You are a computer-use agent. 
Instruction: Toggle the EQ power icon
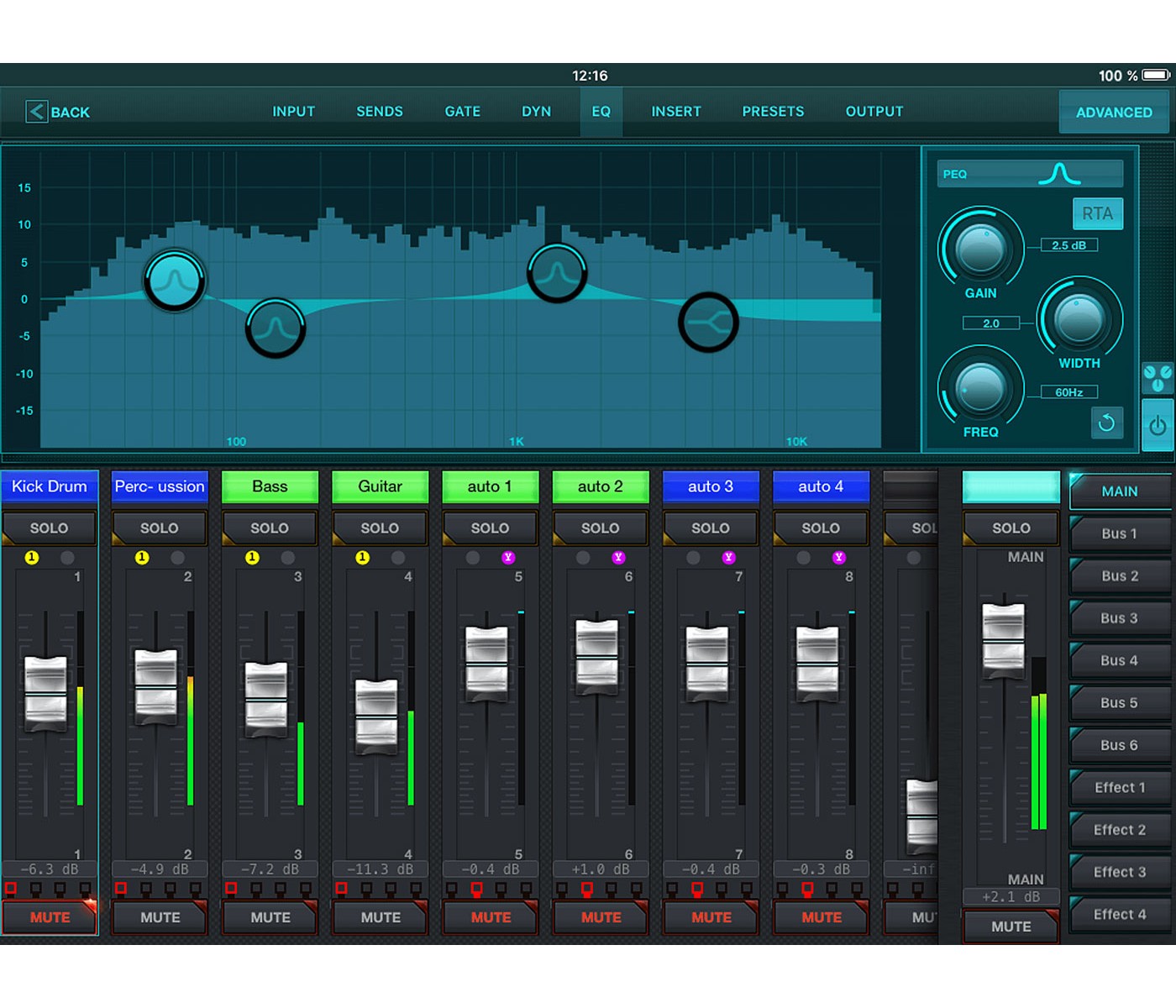1158,426
